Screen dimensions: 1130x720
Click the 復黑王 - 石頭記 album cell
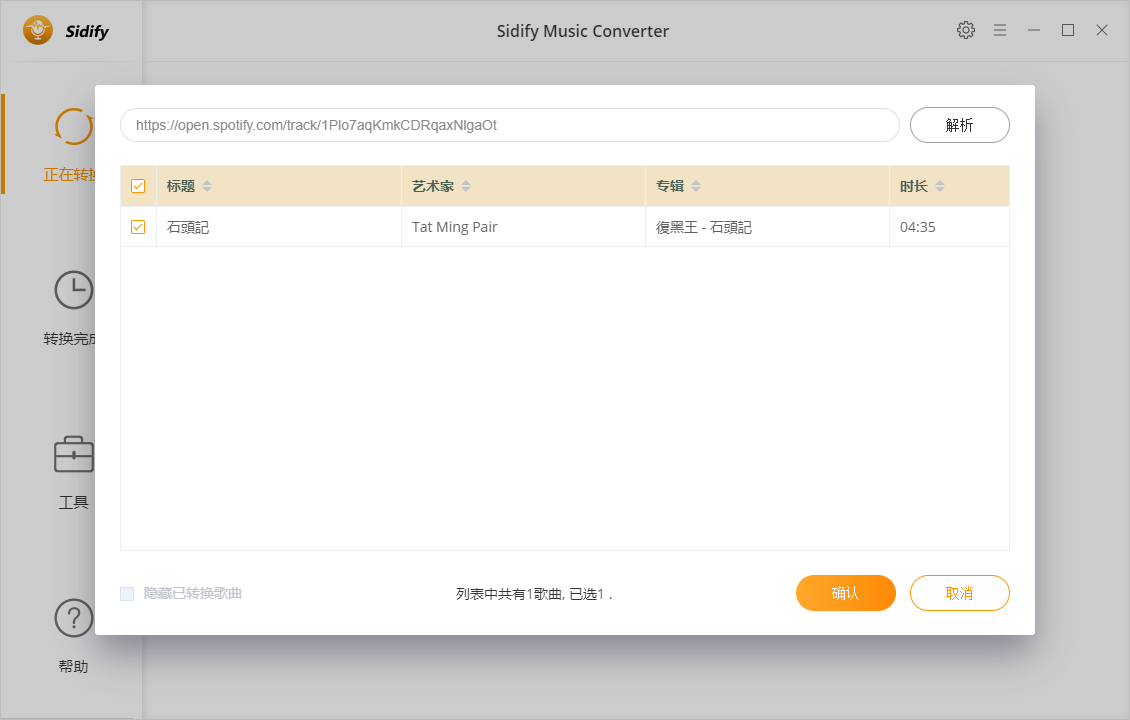[768, 227]
